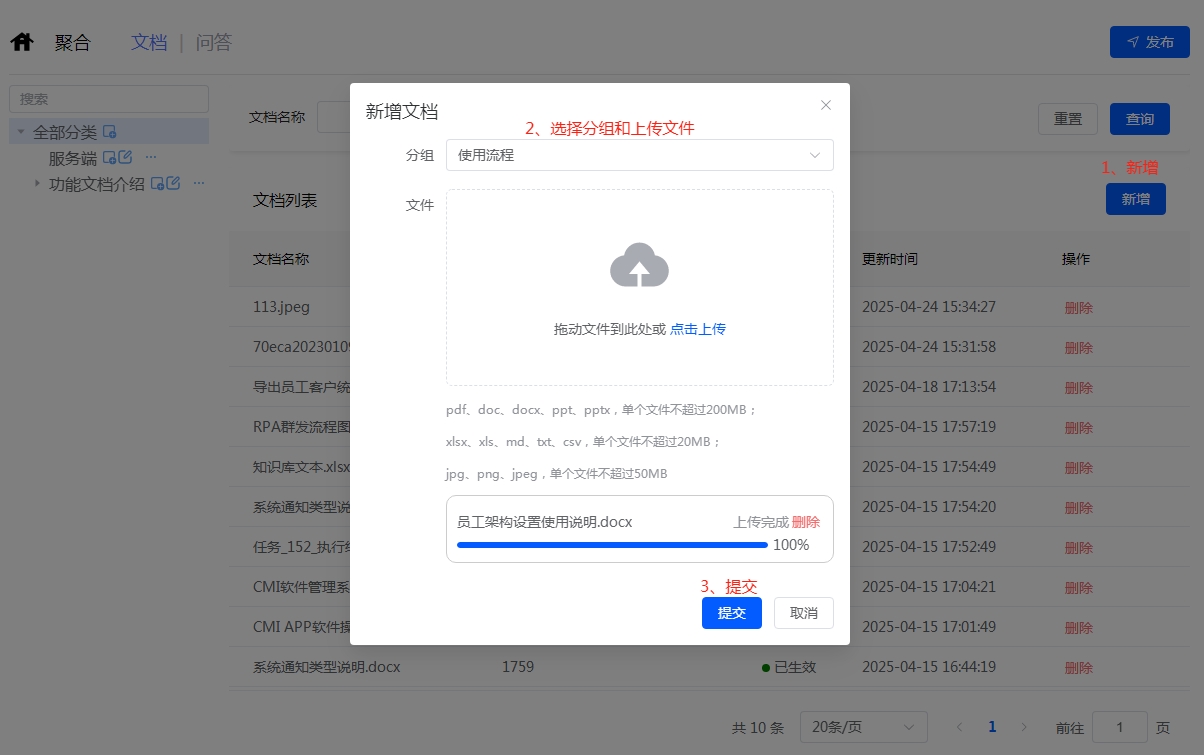Click the edit icon next to 服务端
This screenshot has width=1204, height=755.
coord(128,156)
